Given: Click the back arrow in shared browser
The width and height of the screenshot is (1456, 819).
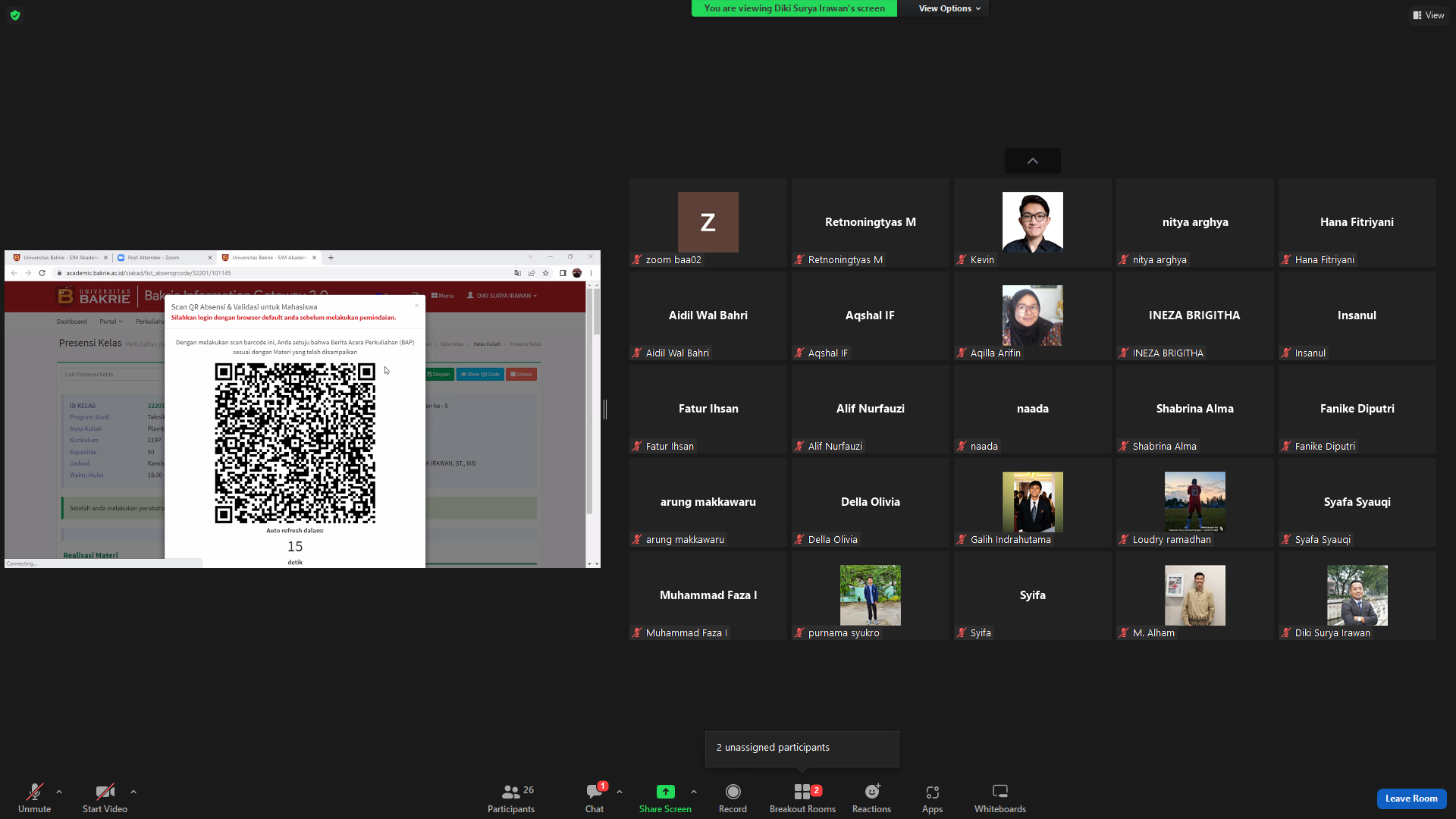Looking at the screenshot, I should (x=14, y=273).
